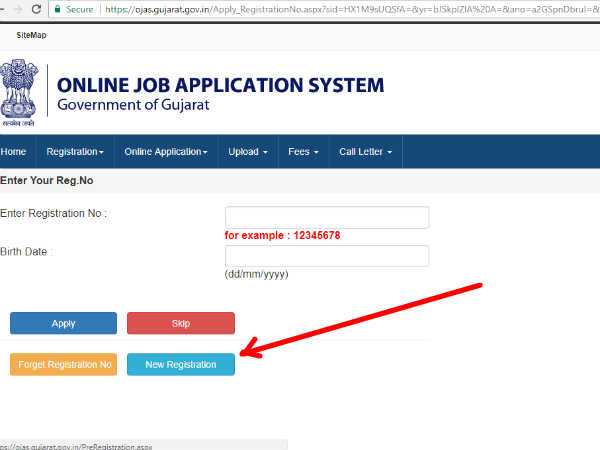600x450 pixels.
Task: Click the Government of India emblem logo
Action: (x=19, y=93)
